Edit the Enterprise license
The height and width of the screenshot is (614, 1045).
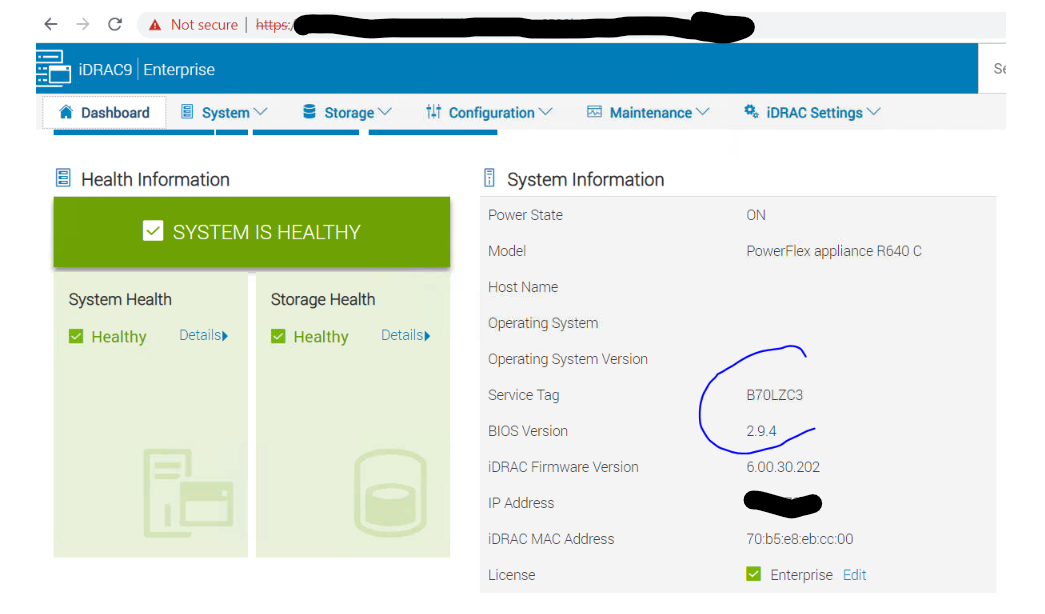854,575
